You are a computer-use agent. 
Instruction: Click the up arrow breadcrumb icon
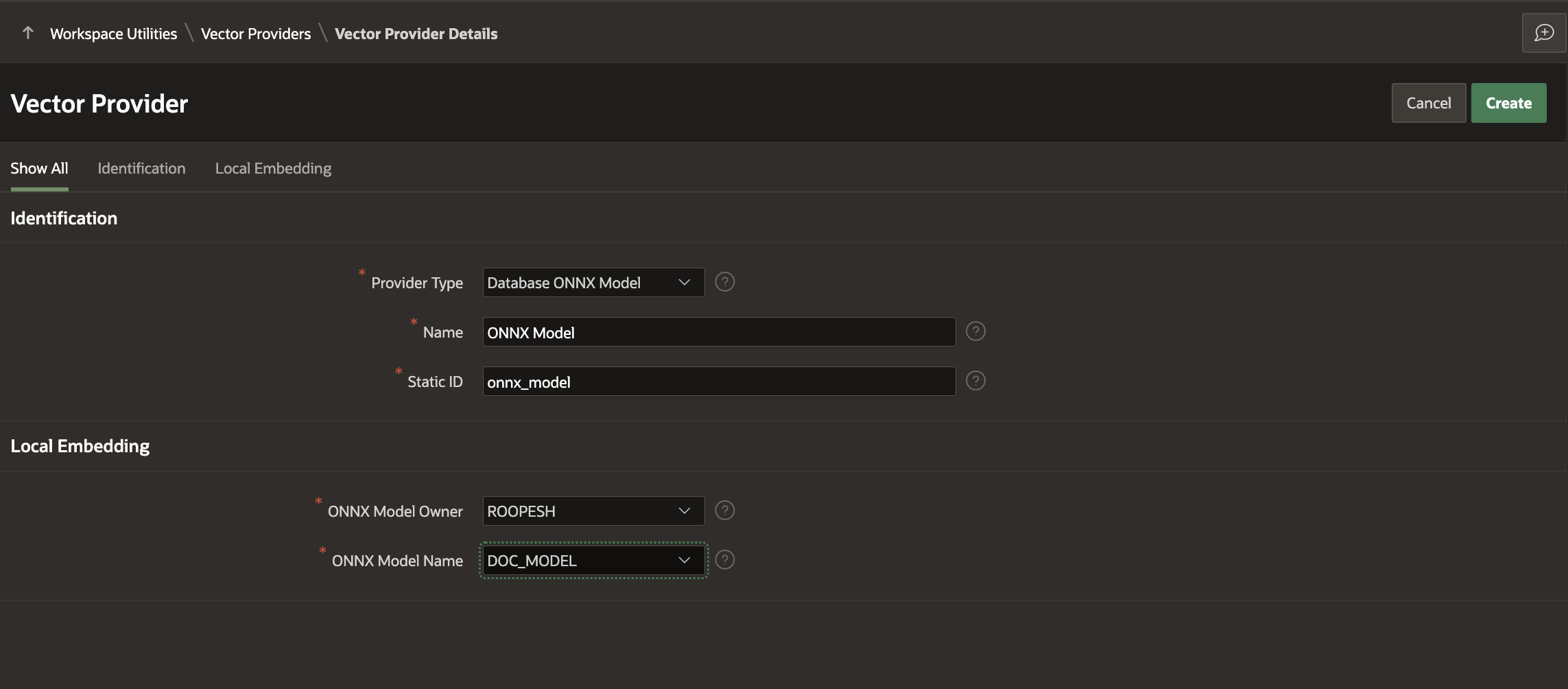28,33
